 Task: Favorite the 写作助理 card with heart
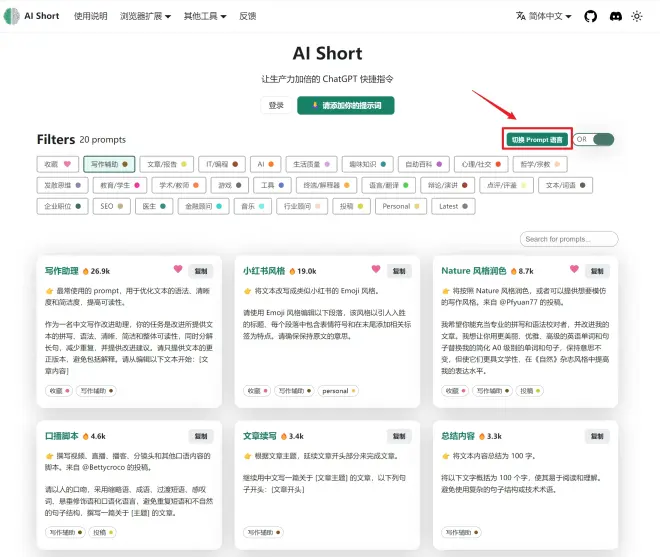[178, 269]
